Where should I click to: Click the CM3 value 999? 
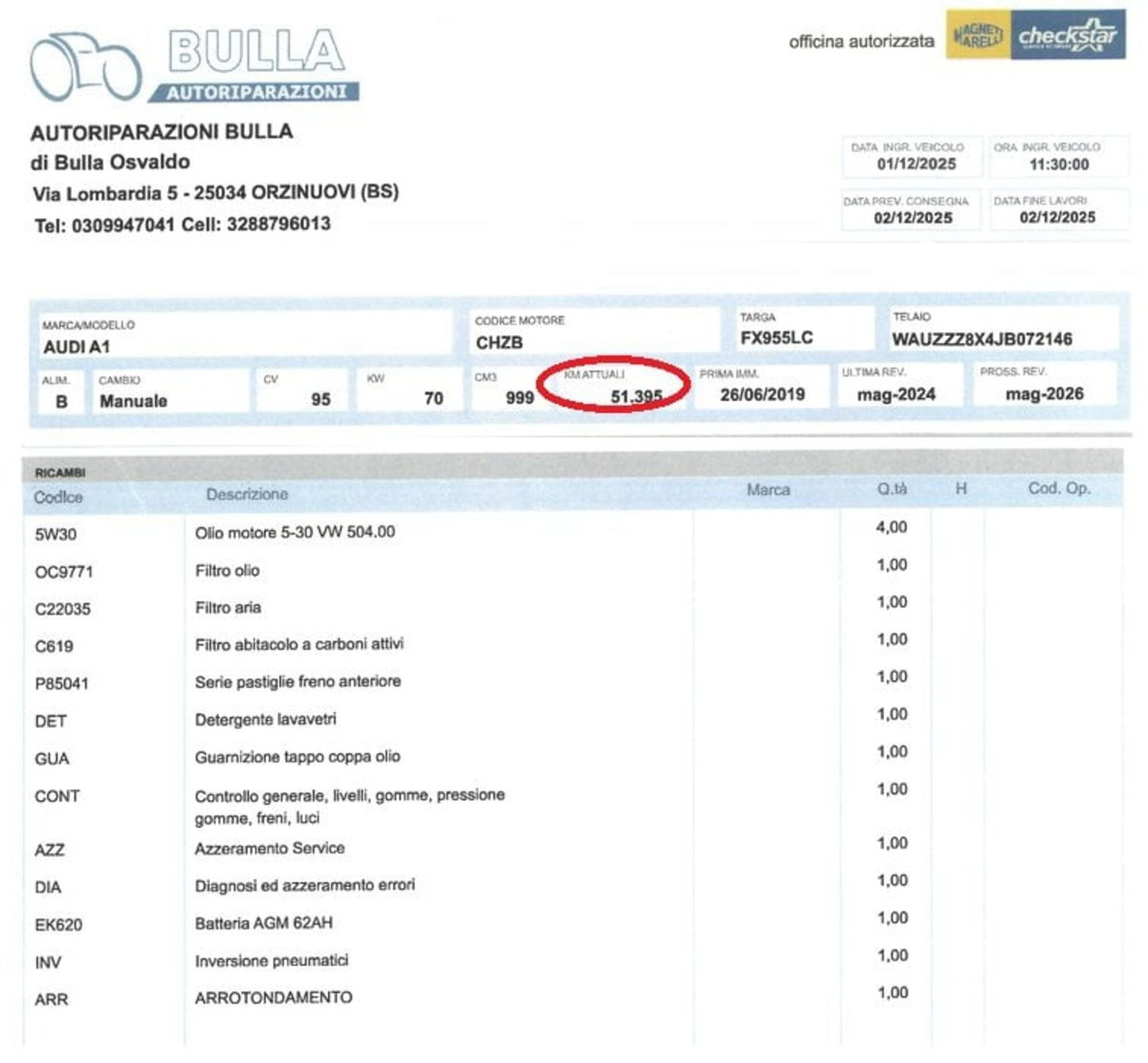pyautogui.click(x=519, y=397)
